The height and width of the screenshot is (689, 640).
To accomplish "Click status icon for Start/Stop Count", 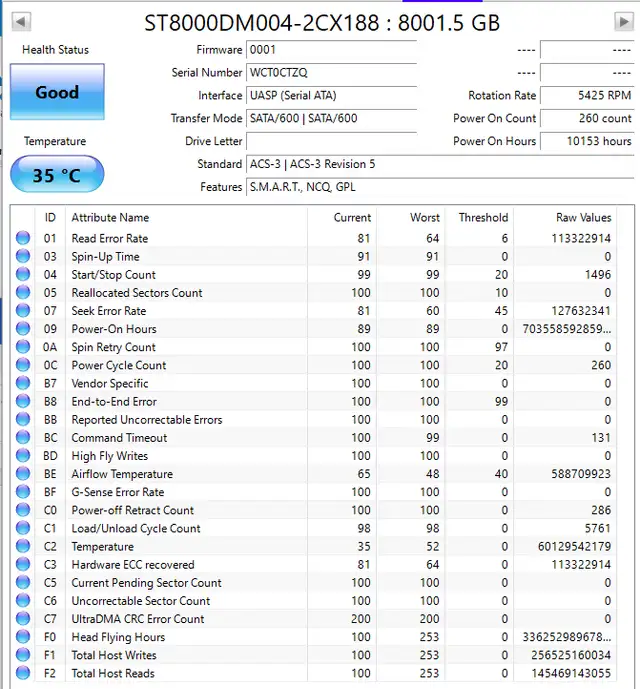I will pyautogui.click(x=23, y=274).
